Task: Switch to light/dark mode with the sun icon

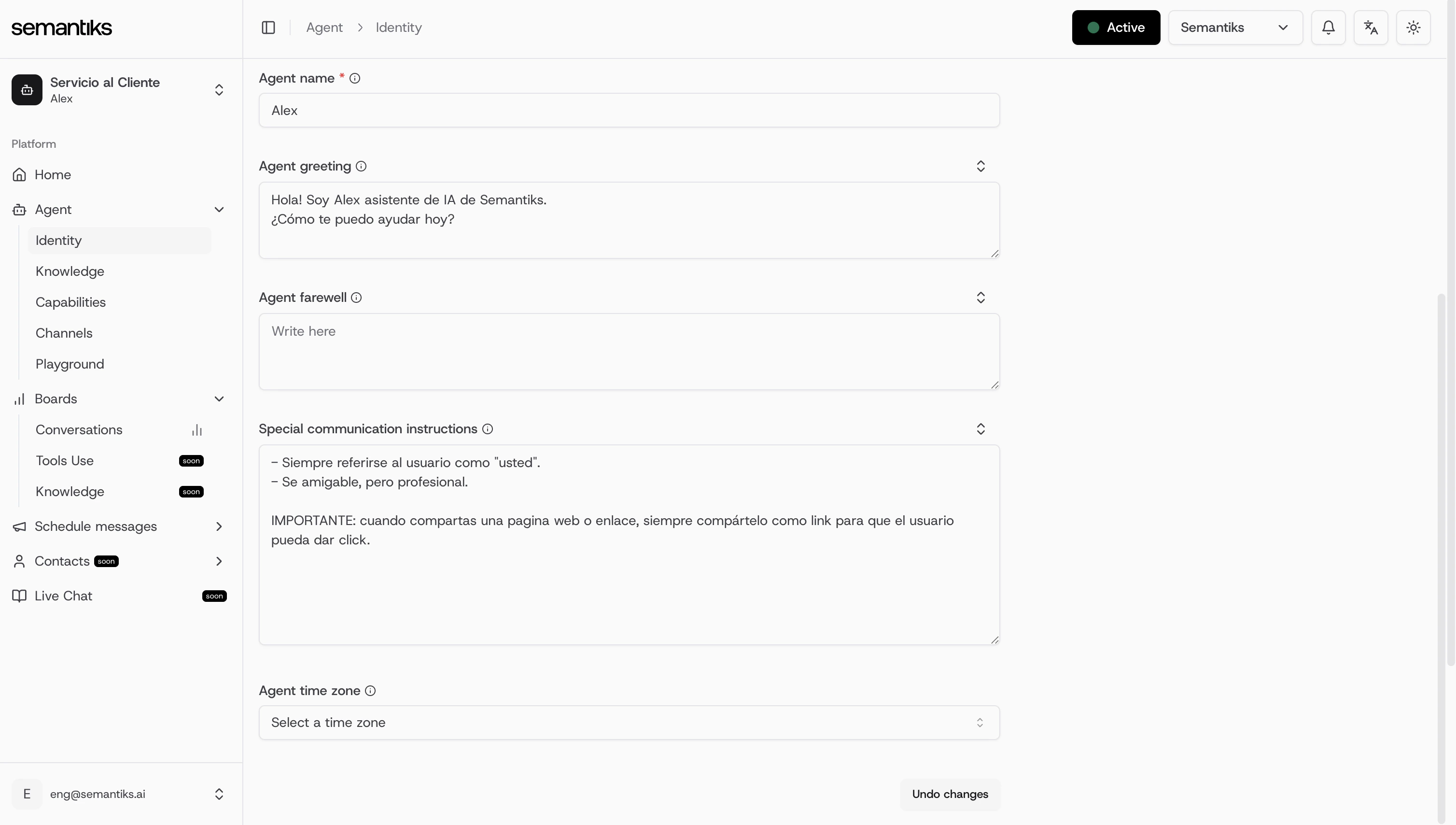Action: (x=1413, y=27)
